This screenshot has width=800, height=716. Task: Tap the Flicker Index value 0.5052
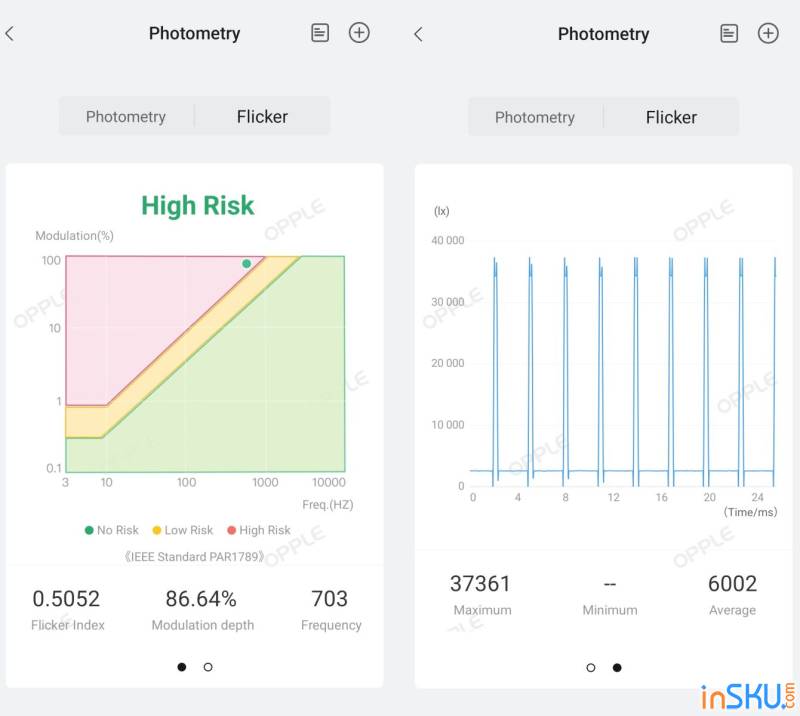pos(66,599)
